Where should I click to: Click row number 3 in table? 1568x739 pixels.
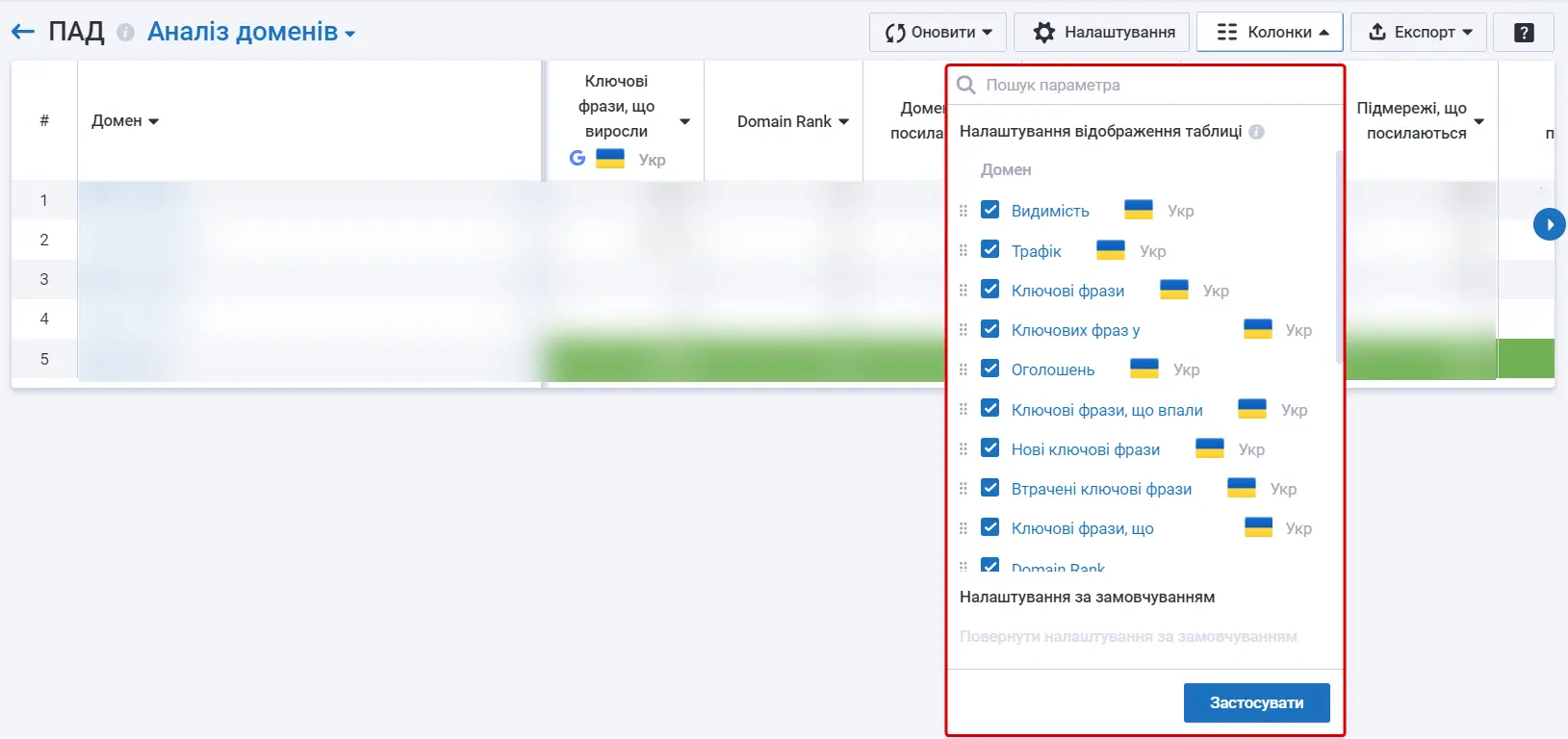click(44, 279)
